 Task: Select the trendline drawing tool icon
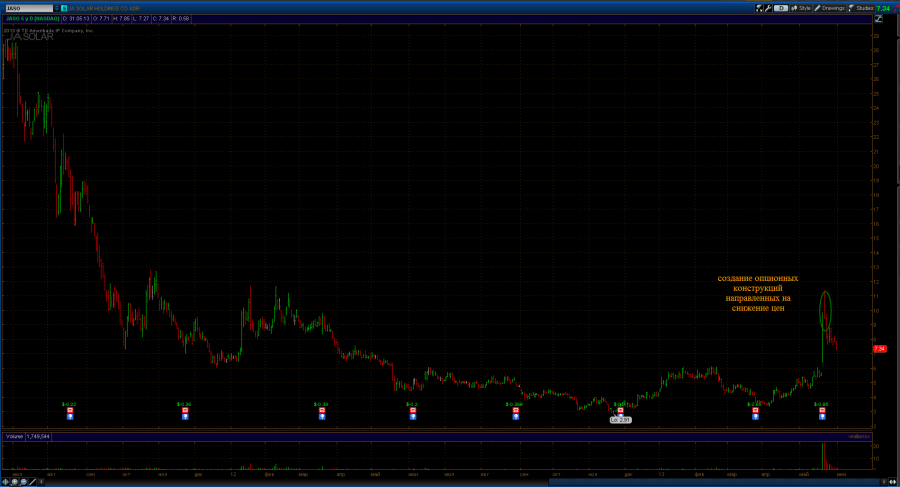point(33,482)
